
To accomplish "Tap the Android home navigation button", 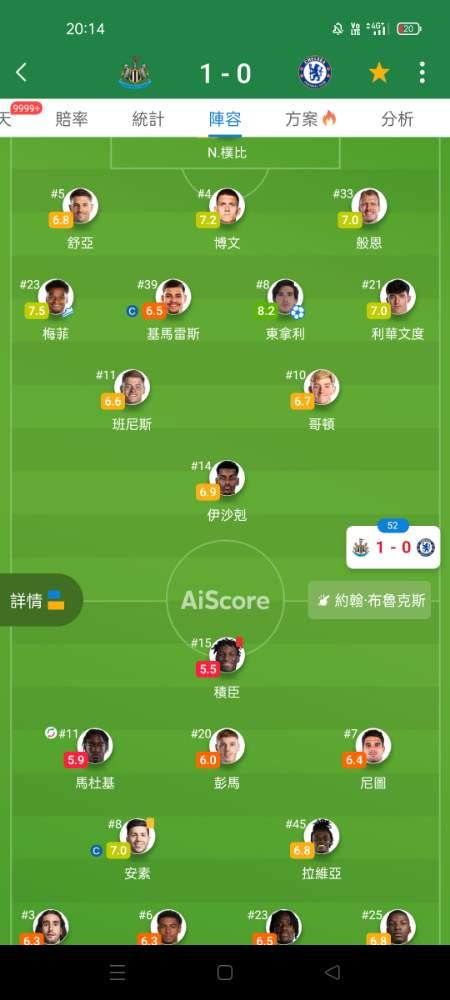I will pos(224,972).
